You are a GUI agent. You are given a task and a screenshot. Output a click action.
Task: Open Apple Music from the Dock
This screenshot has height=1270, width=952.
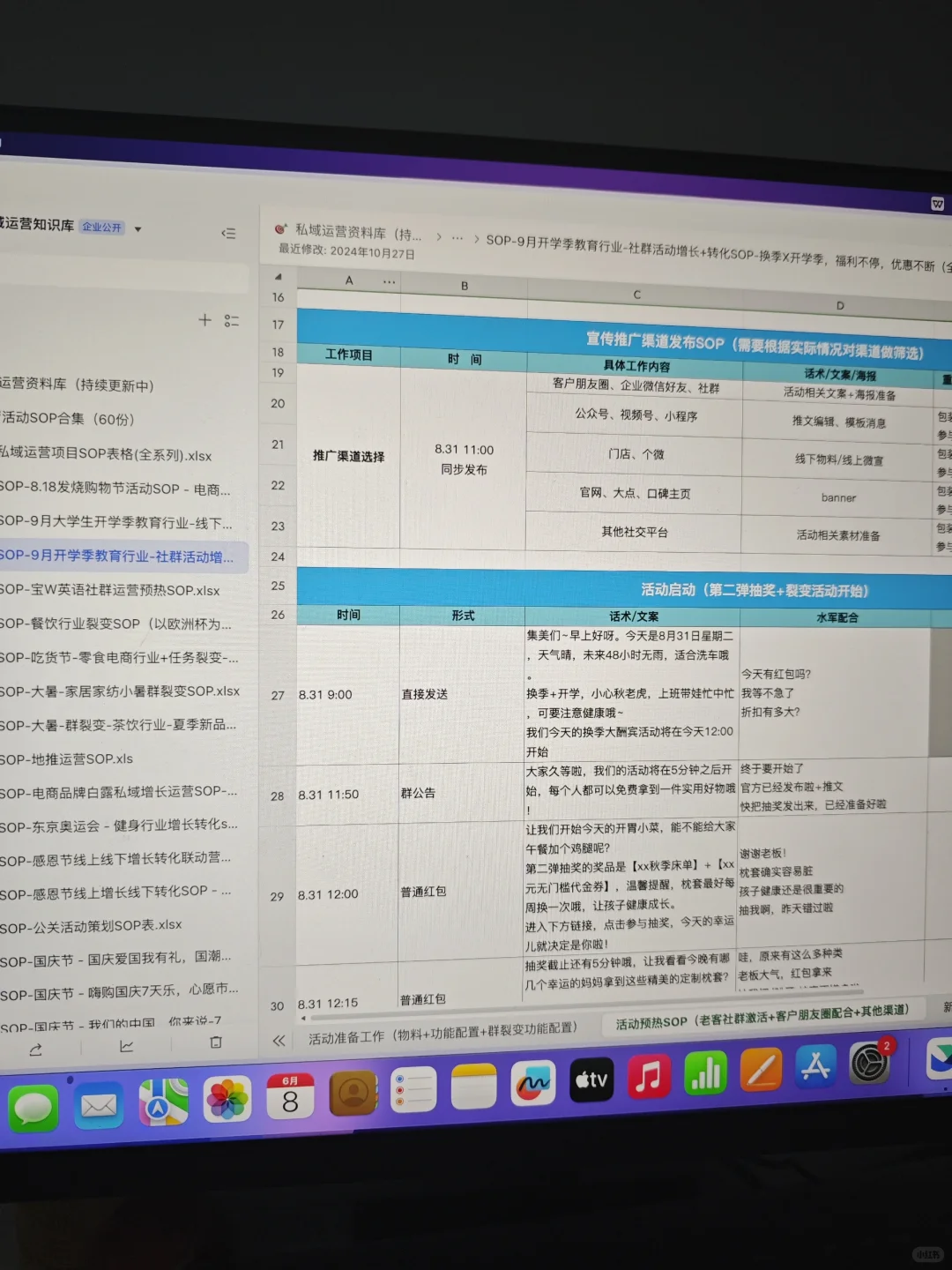[x=648, y=1076]
